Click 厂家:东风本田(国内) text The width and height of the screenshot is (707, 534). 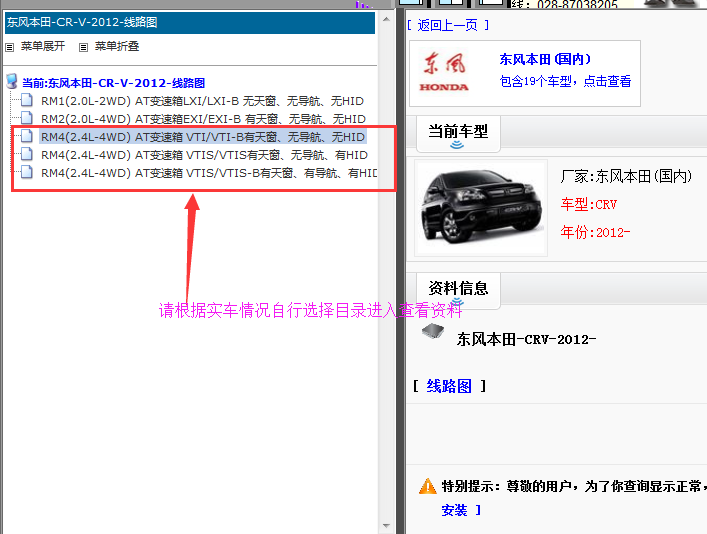click(x=626, y=176)
